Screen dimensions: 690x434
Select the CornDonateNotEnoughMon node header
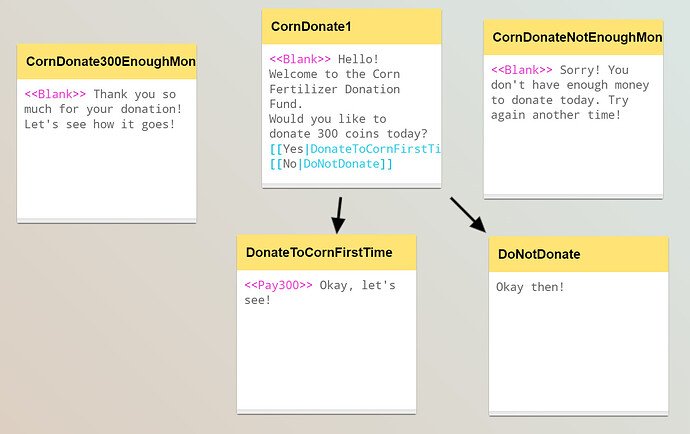coord(573,37)
